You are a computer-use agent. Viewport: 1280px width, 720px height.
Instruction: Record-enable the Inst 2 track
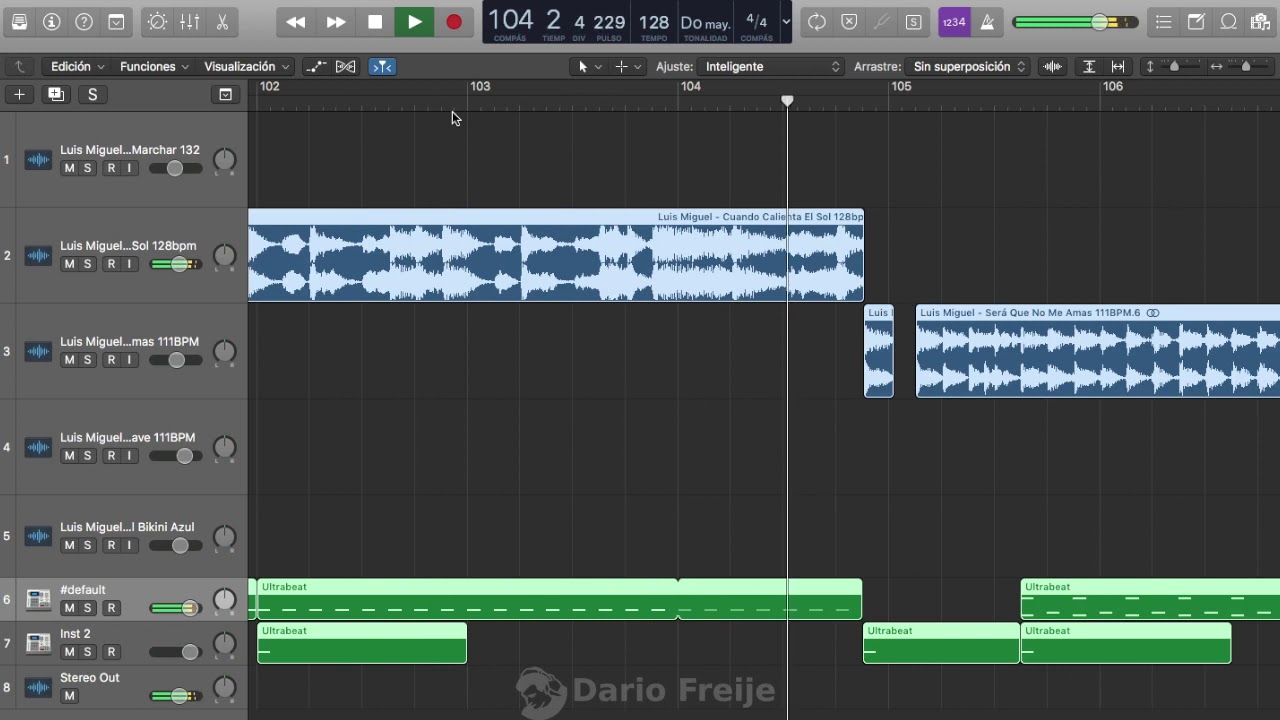(111, 652)
